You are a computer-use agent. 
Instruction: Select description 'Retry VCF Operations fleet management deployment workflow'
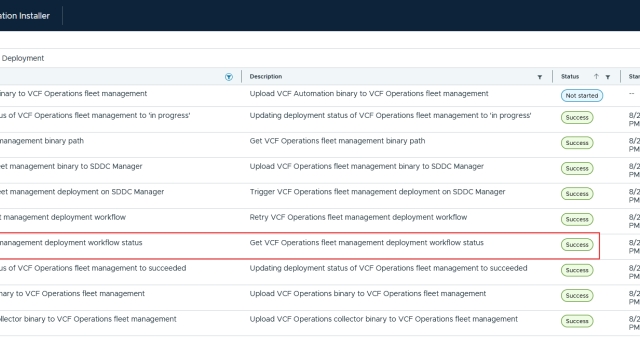point(358,217)
